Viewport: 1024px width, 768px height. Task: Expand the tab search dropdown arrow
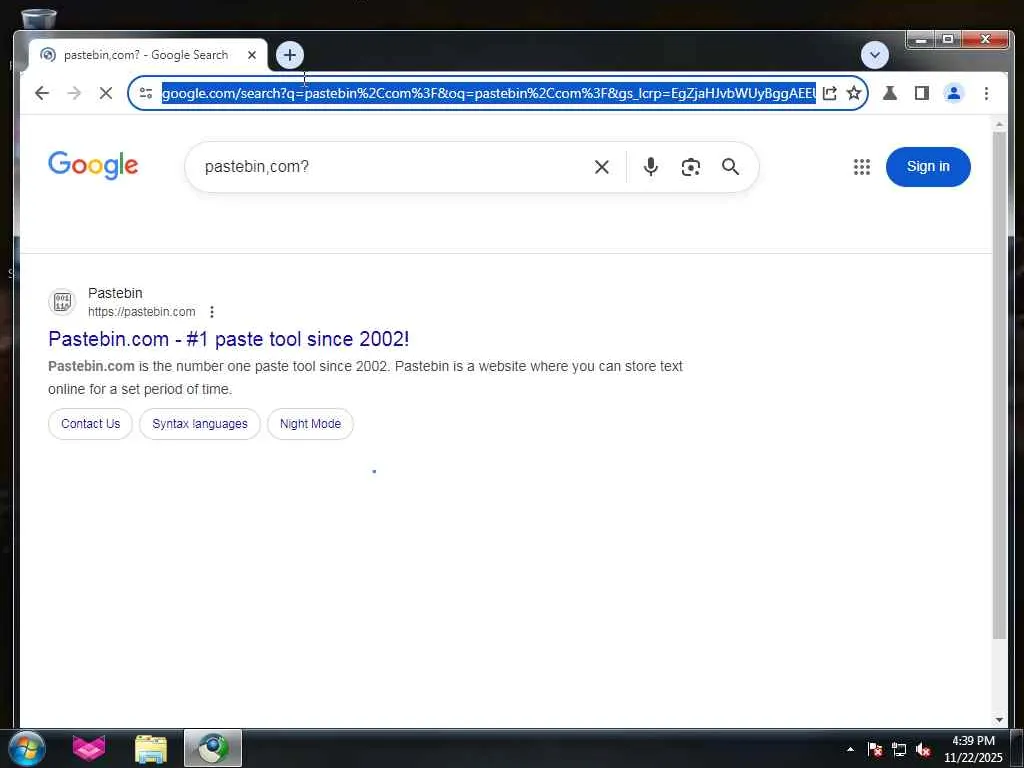point(874,55)
